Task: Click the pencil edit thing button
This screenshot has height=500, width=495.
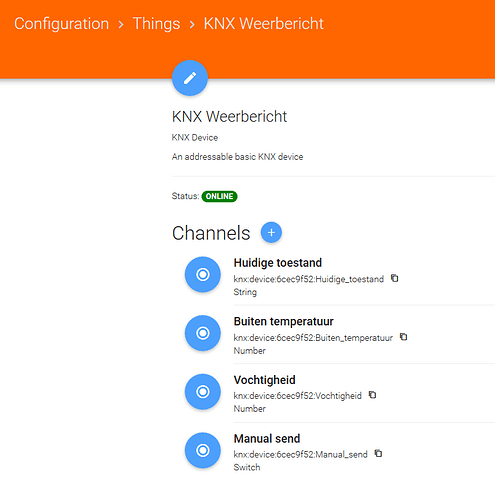Action: coord(190,78)
